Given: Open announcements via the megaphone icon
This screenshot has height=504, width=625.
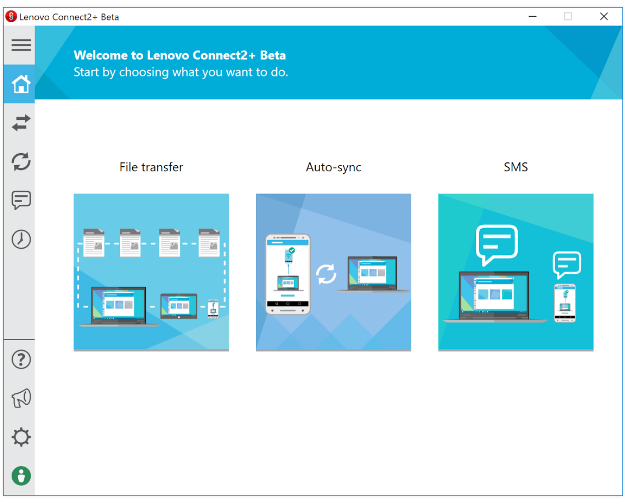Looking at the screenshot, I should [x=21, y=398].
